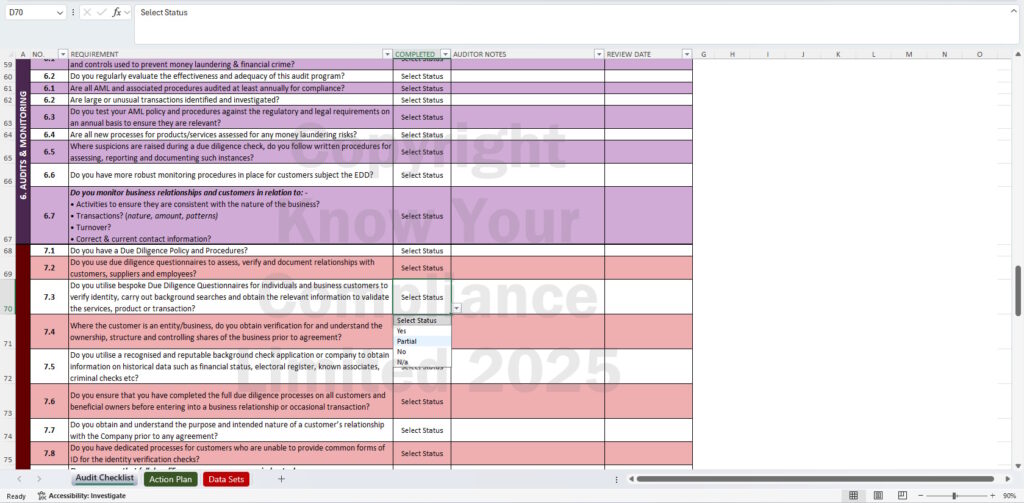This screenshot has height=503, width=1024.
Task: Choose 'Yes' from the status list
Action: [402, 331]
